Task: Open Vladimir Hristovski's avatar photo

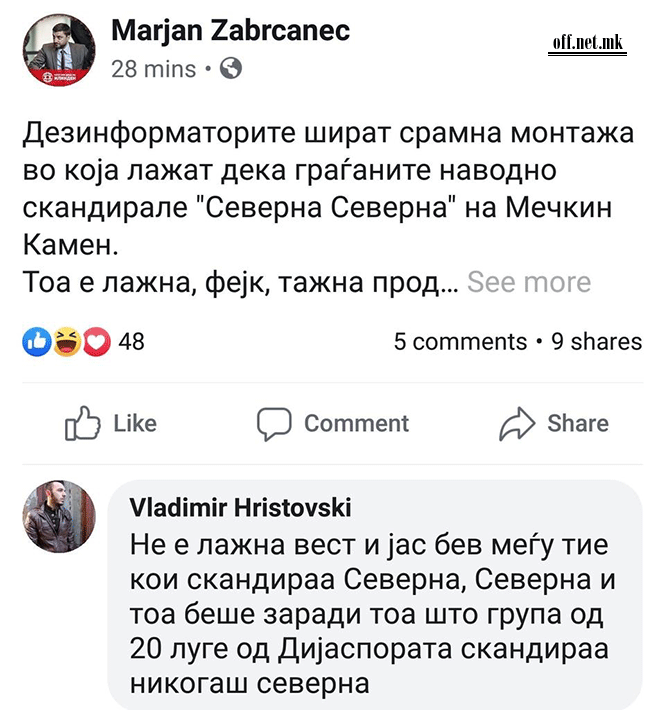Action: (59, 516)
